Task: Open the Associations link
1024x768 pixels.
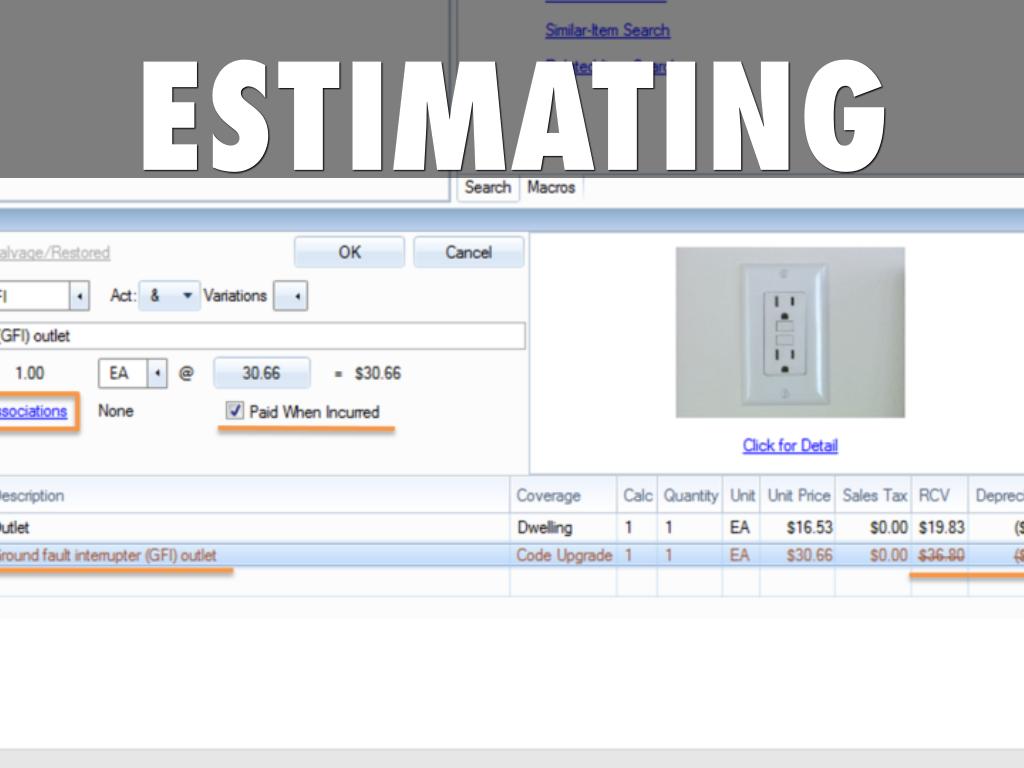Action: point(33,411)
